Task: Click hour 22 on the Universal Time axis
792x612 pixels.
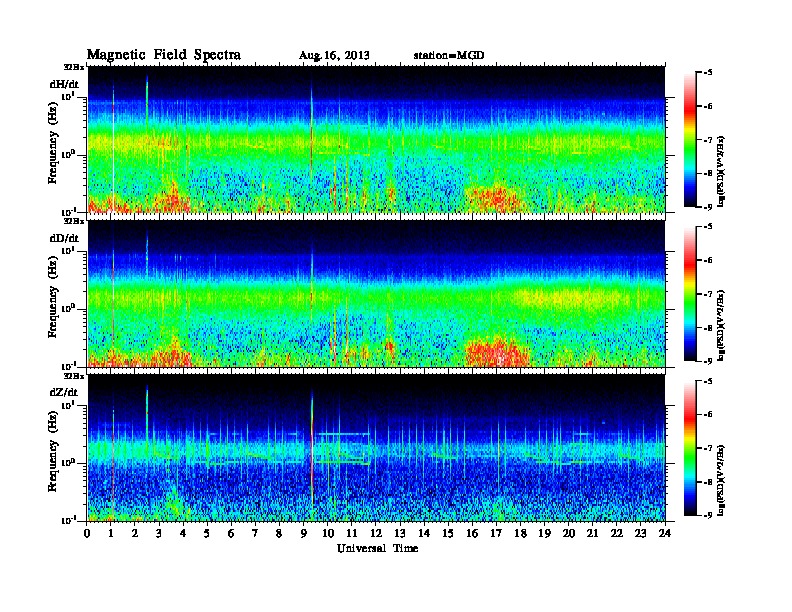Action: click(x=616, y=534)
